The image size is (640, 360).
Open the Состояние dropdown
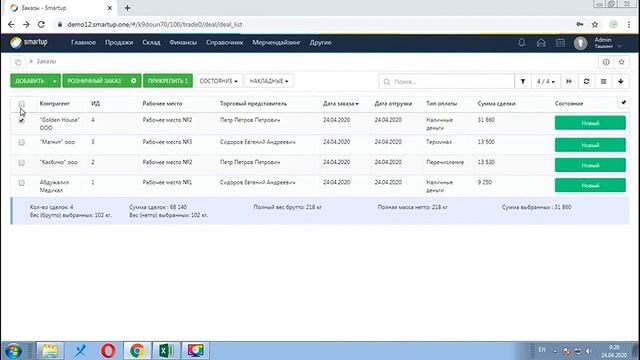pyautogui.click(x=218, y=81)
